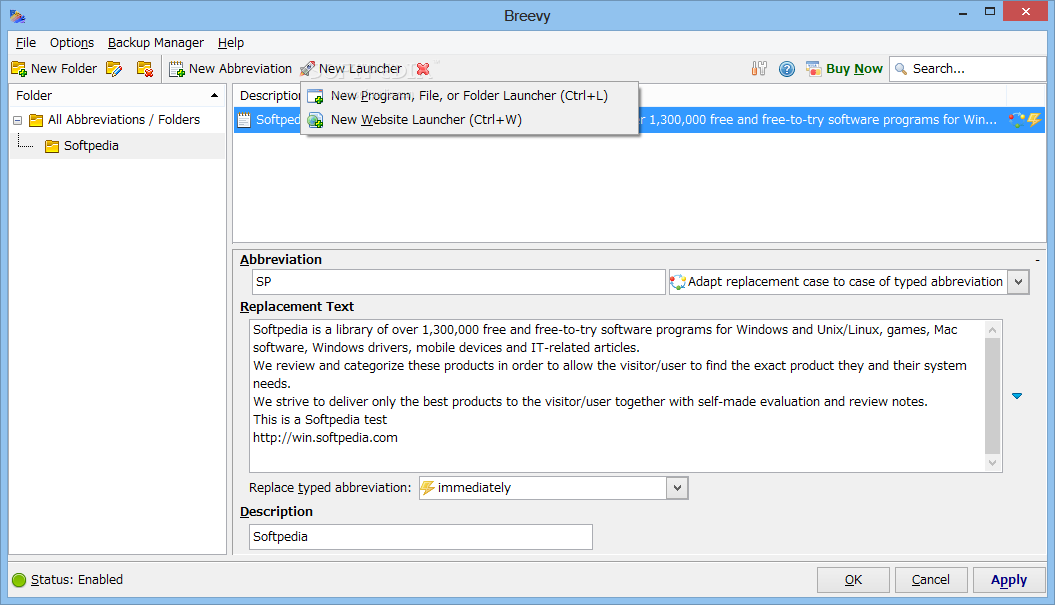Viewport: 1055px width, 605px height.
Task: Click the Description field containing Softpedia
Action: pyautogui.click(x=421, y=537)
